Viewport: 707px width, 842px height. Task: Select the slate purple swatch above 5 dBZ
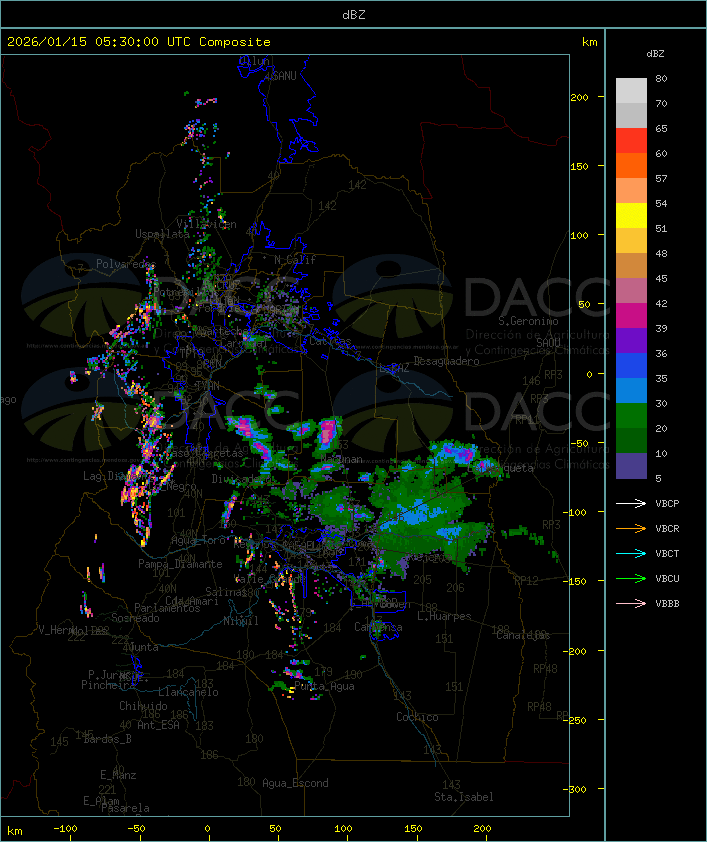[631, 466]
